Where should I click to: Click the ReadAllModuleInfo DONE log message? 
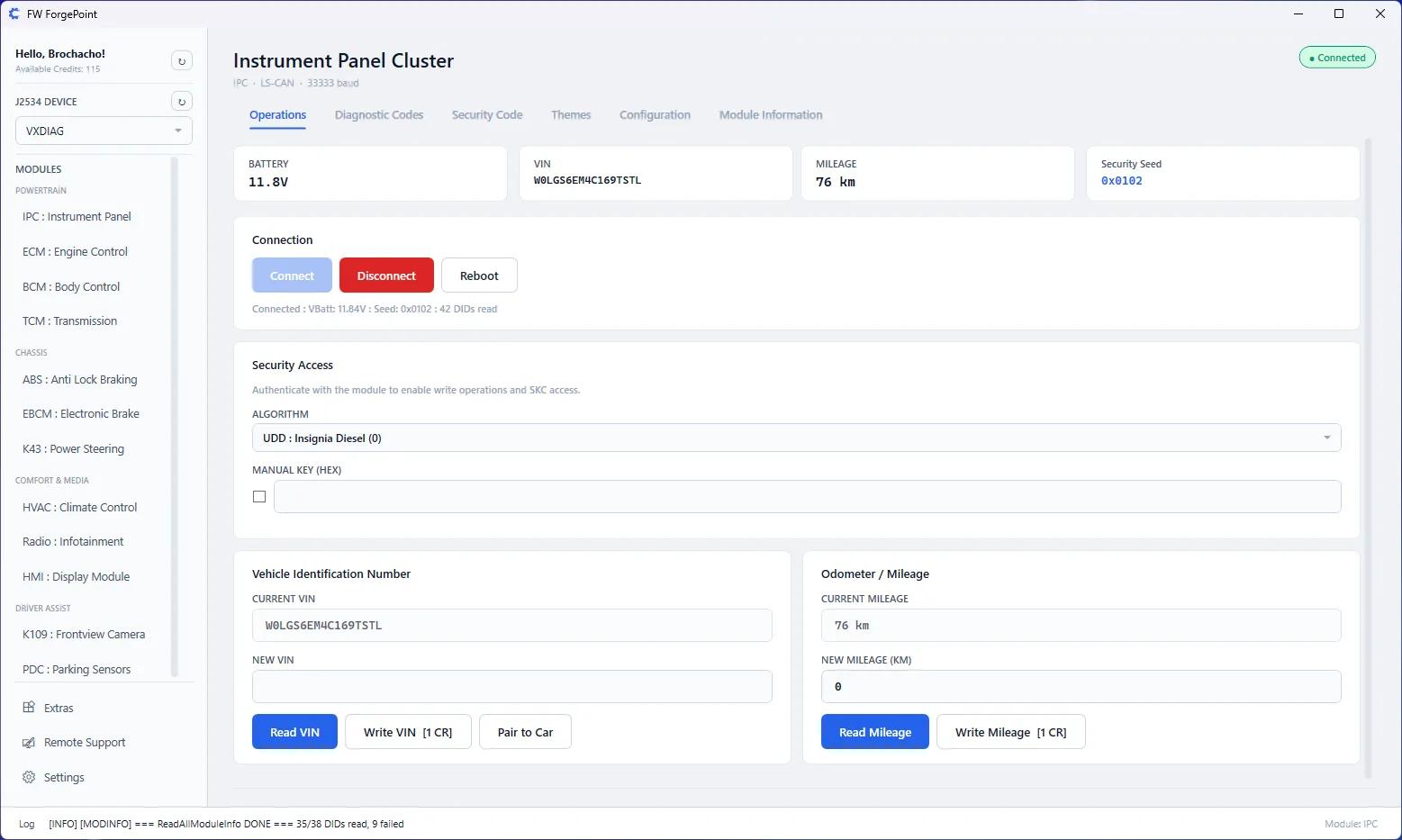(226, 824)
